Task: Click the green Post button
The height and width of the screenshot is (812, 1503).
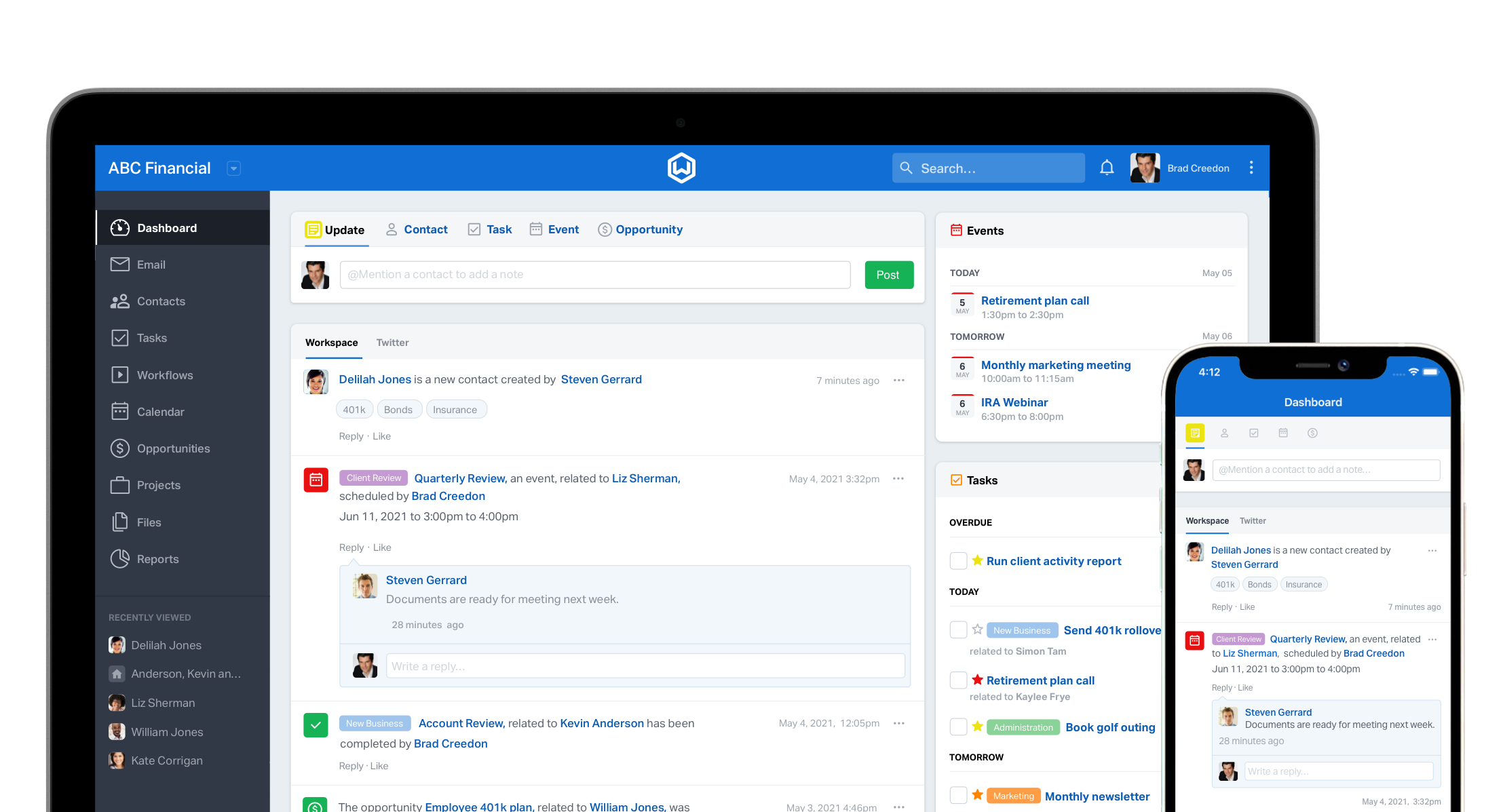Action: point(889,275)
